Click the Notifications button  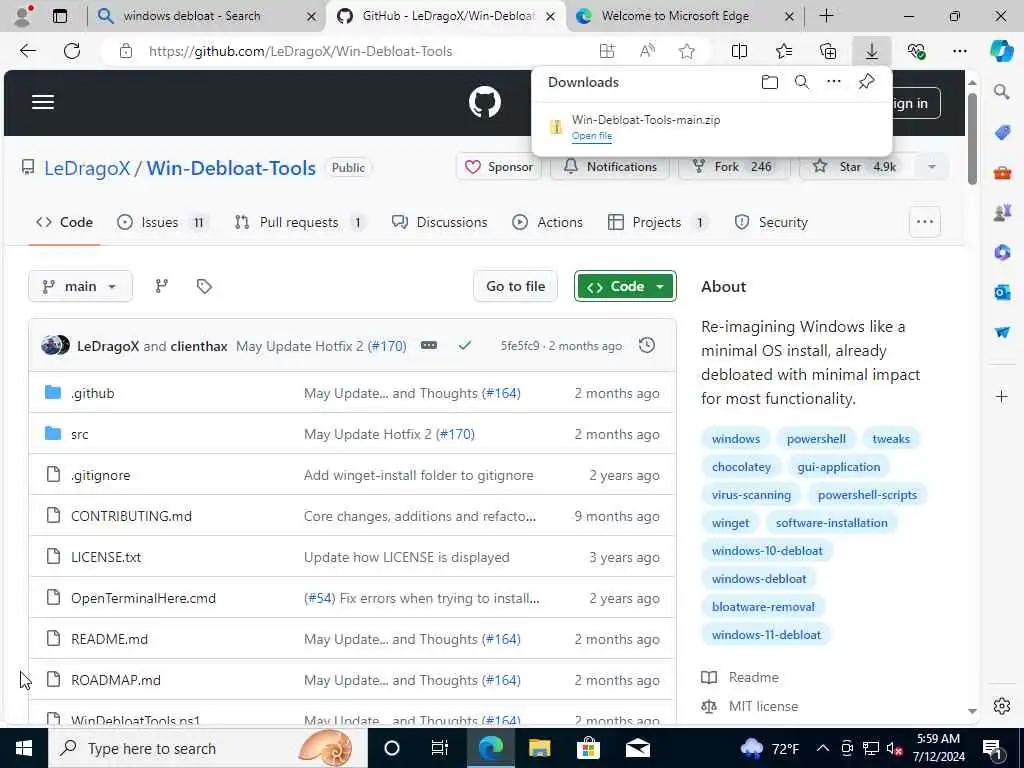point(610,167)
